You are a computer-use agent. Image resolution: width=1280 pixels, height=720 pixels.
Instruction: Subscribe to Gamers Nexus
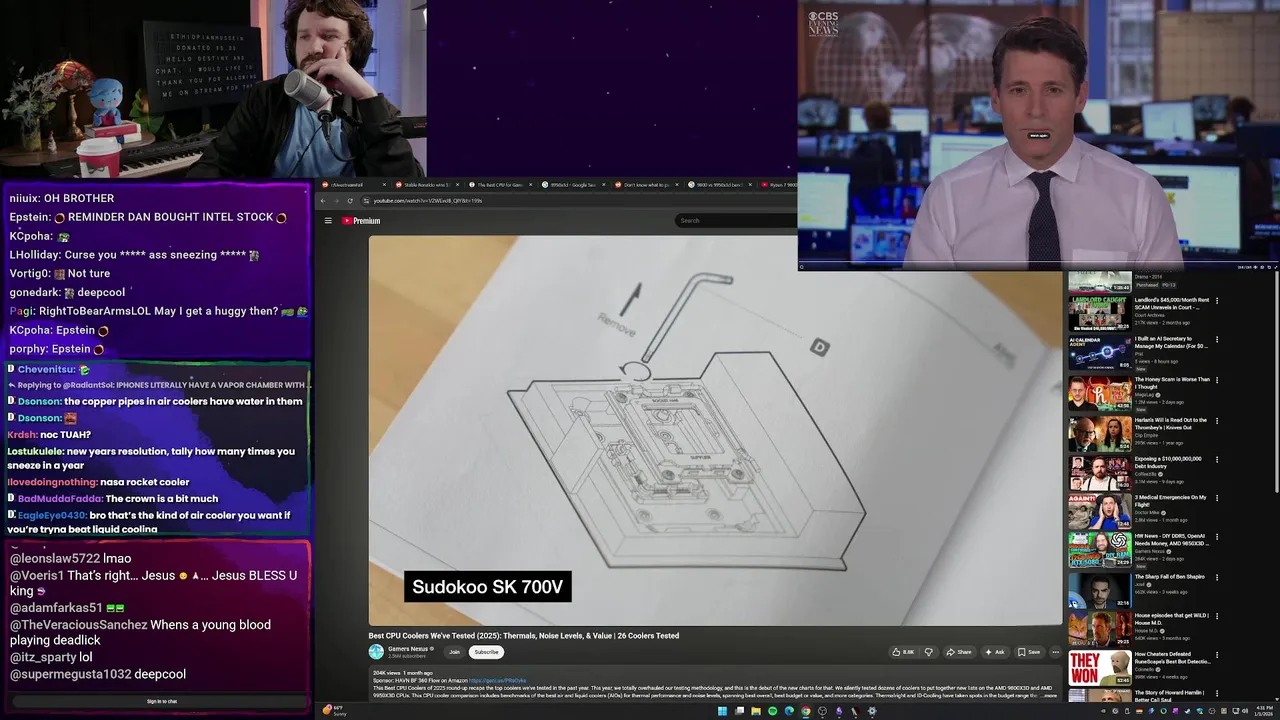pyautogui.click(x=486, y=652)
